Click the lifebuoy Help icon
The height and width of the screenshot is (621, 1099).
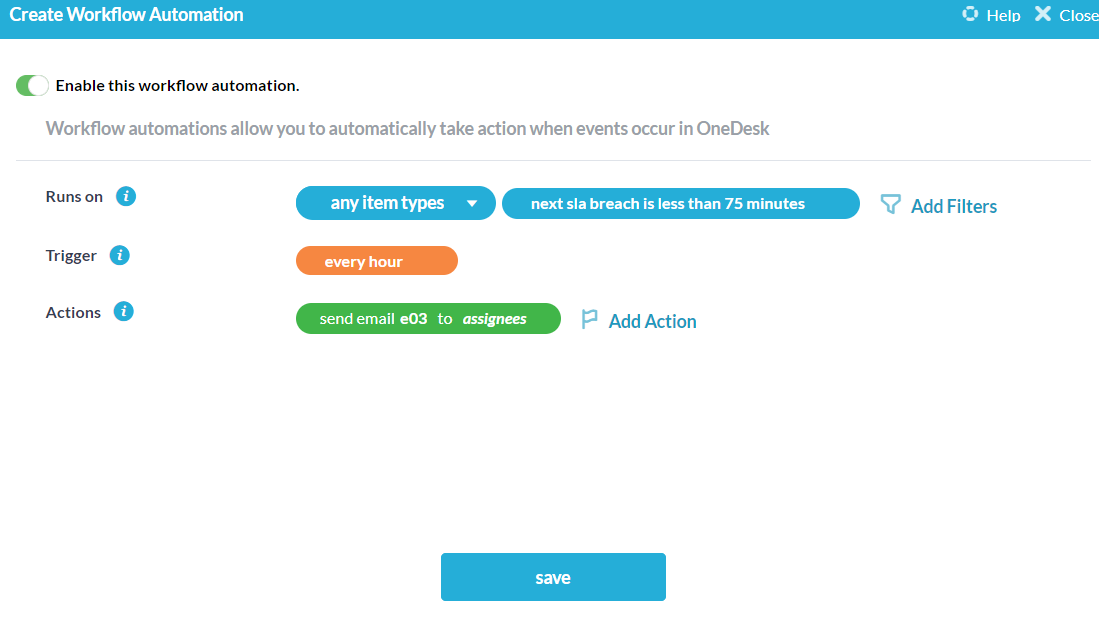coord(969,15)
